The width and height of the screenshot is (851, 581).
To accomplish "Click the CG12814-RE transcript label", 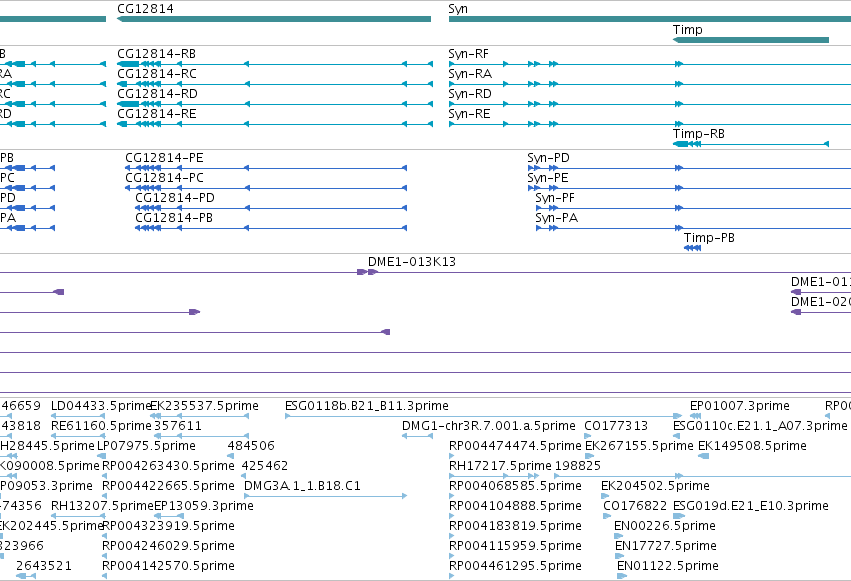I will tap(157, 114).
